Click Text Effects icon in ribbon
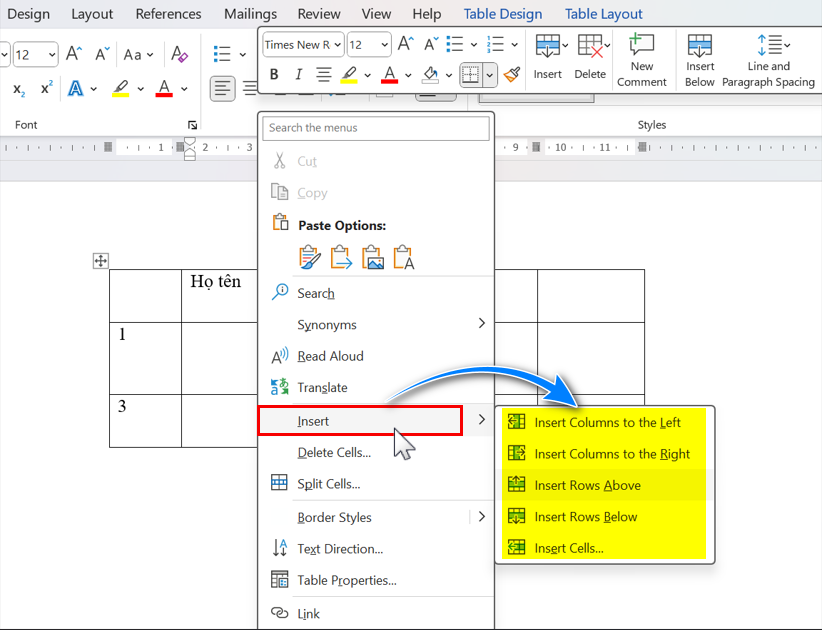The image size is (822, 630). [x=76, y=89]
